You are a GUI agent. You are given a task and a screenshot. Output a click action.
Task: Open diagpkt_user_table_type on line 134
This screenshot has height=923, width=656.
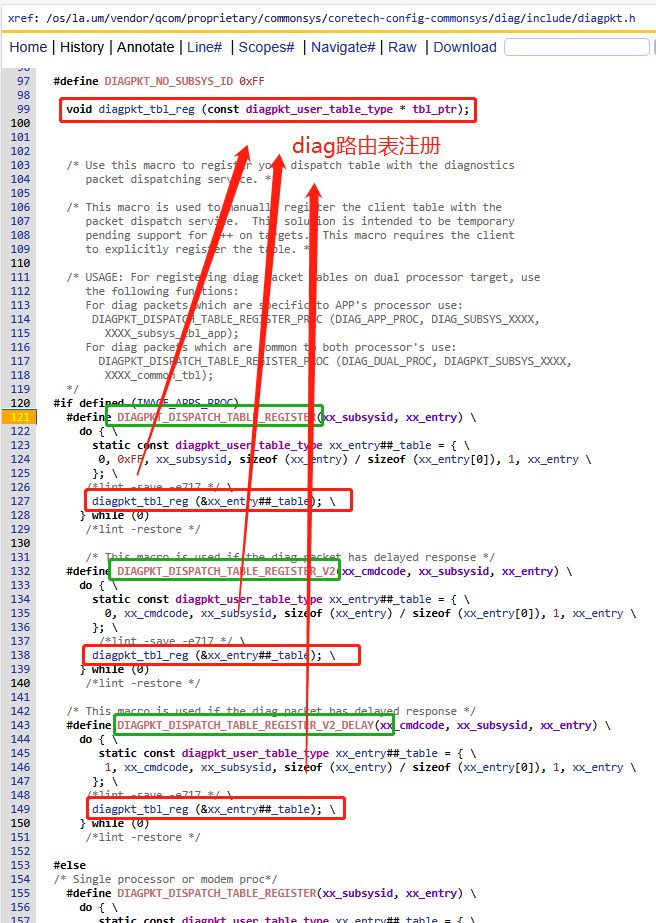tap(249, 599)
